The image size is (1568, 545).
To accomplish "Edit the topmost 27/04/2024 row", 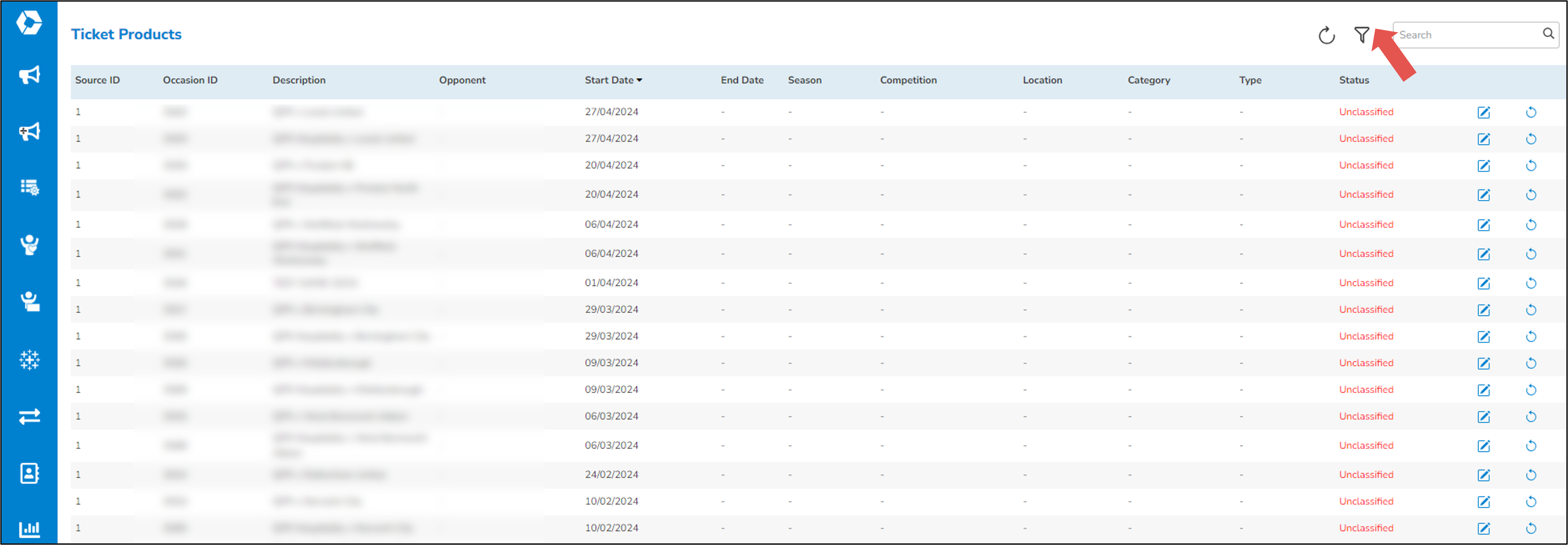I will 1484,112.
